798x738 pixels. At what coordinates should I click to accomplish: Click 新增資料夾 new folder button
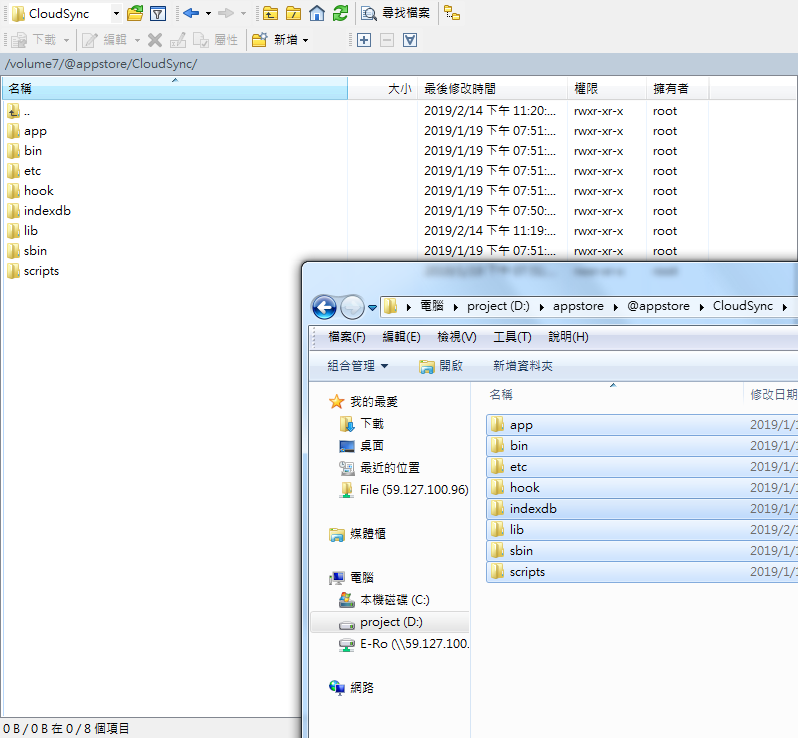[523, 366]
